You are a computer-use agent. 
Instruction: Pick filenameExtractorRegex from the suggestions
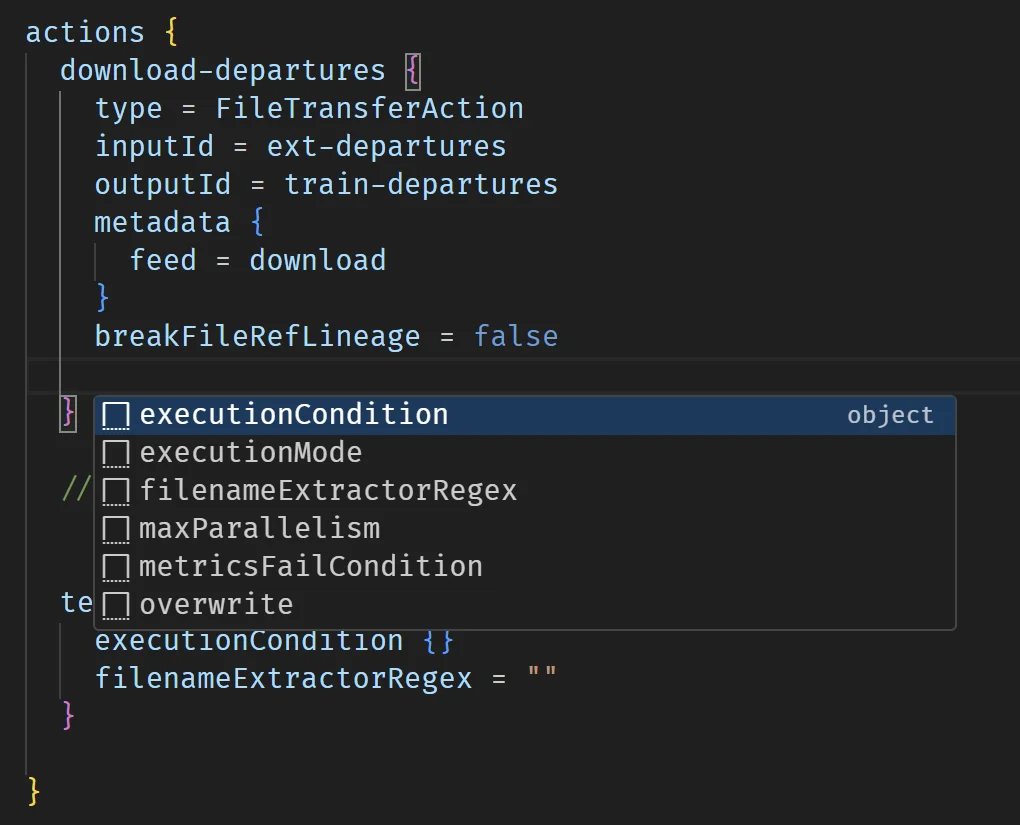[x=328, y=490]
